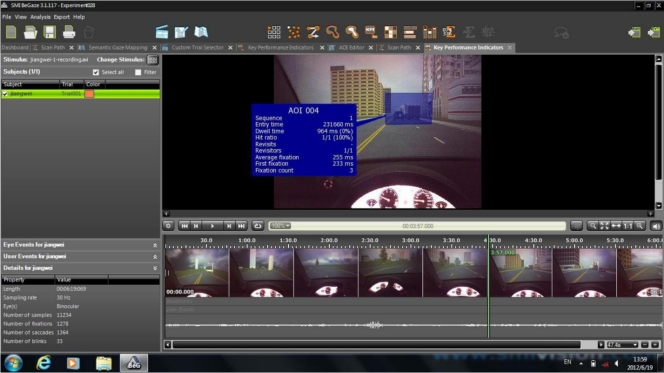Viewport: 664px width, 373px height.
Task: Jump to end of video
Action: 241,226
